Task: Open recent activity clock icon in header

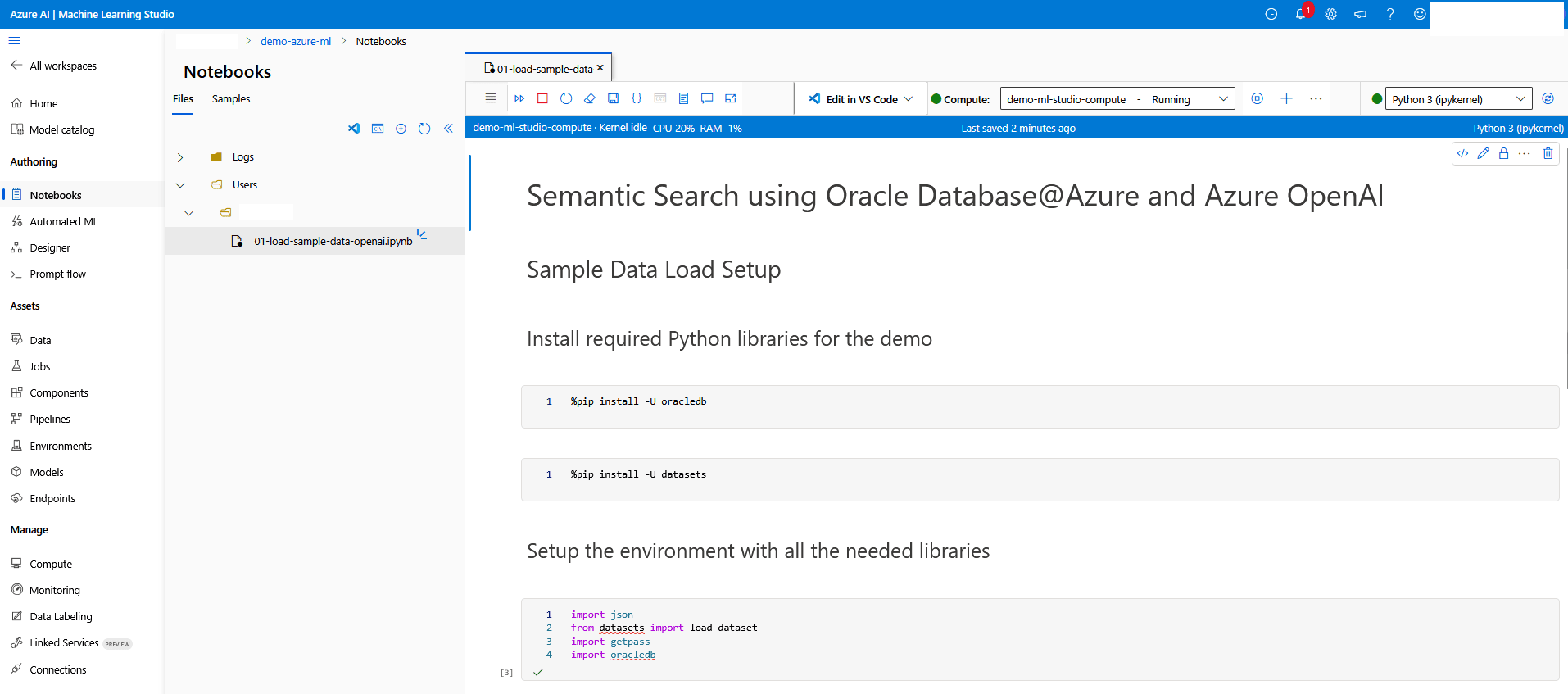Action: click(x=1271, y=14)
